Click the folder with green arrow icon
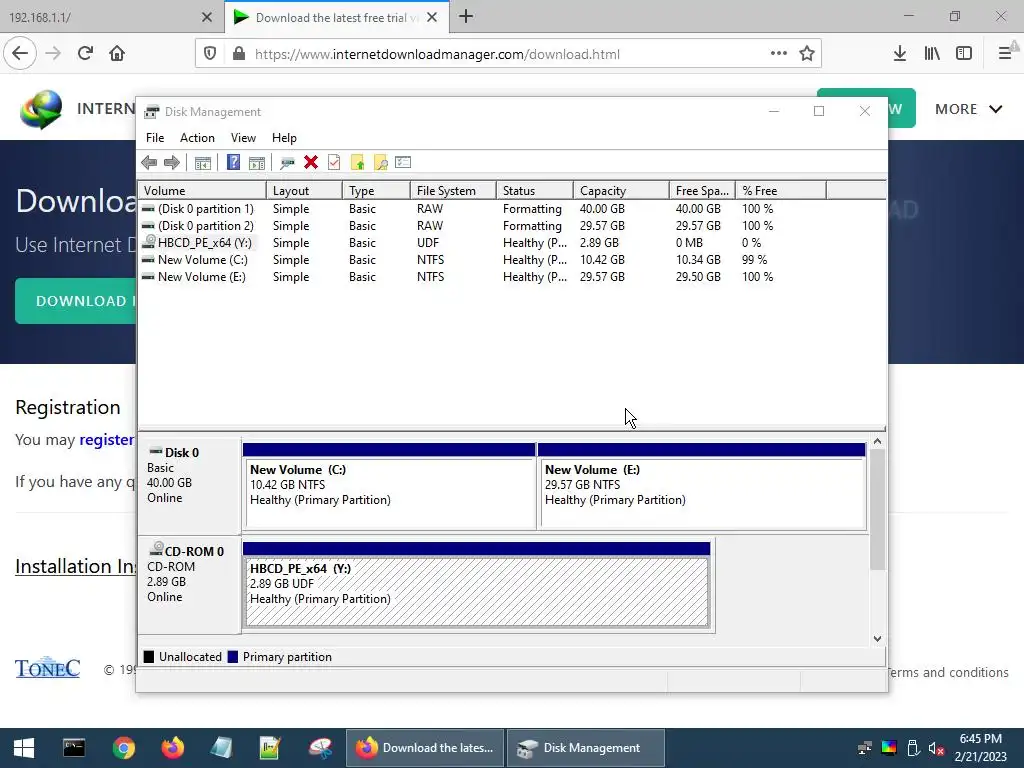This screenshot has width=1024, height=768. pyautogui.click(x=357, y=163)
